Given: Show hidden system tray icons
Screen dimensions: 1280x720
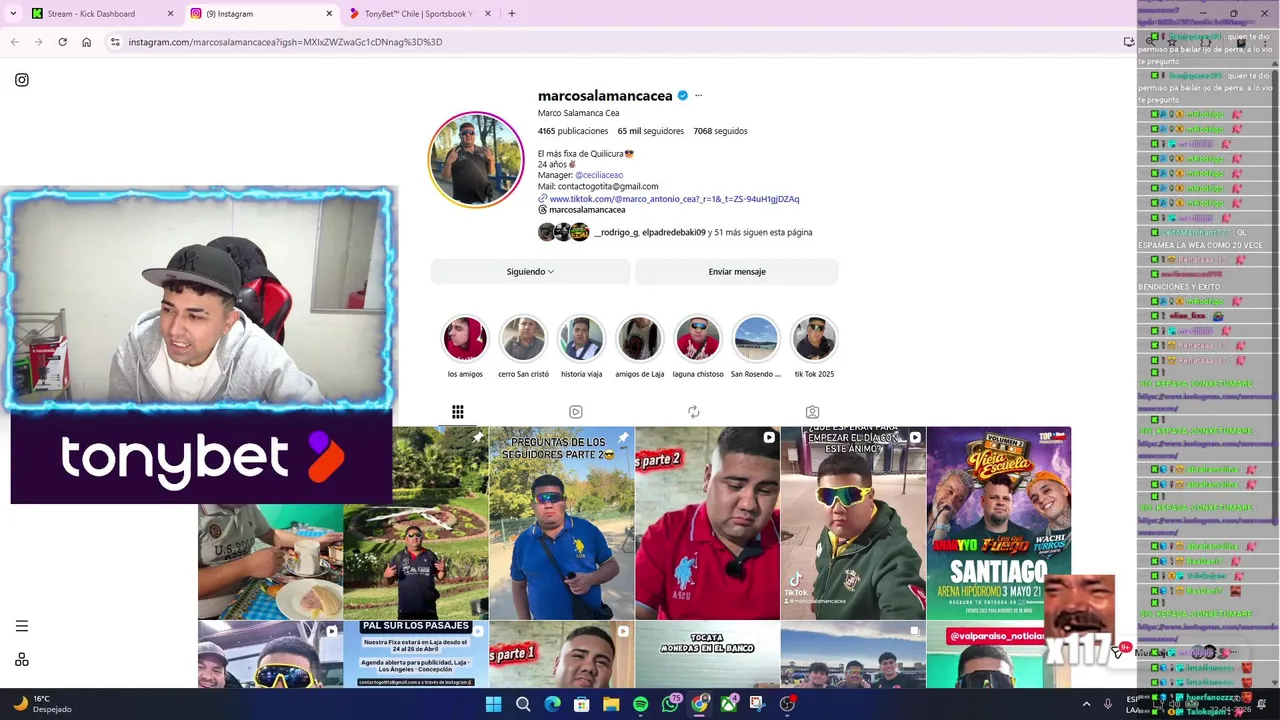Looking at the screenshot, I should [1087, 704].
